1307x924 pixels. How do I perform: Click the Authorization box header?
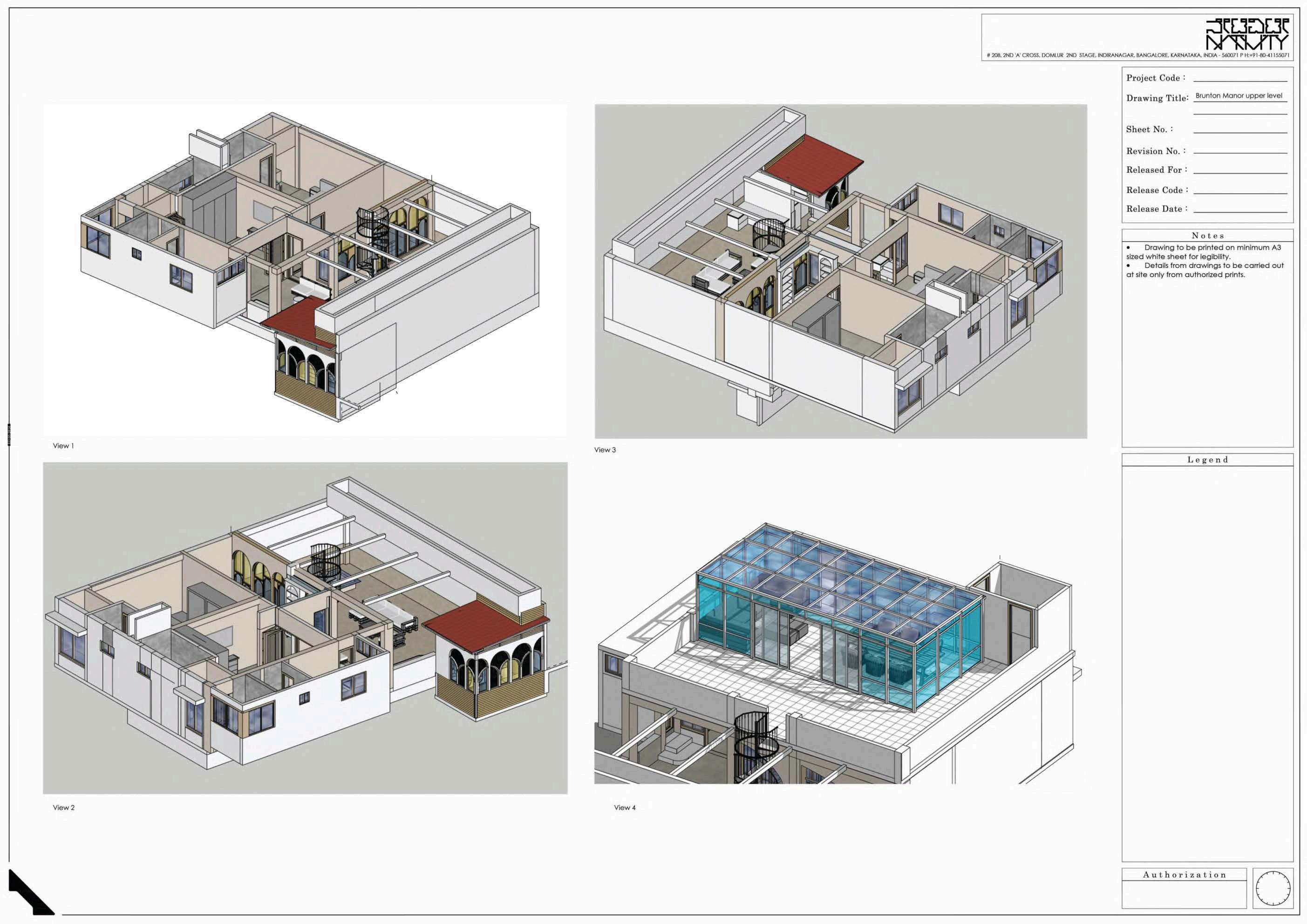pos(1184,875)
